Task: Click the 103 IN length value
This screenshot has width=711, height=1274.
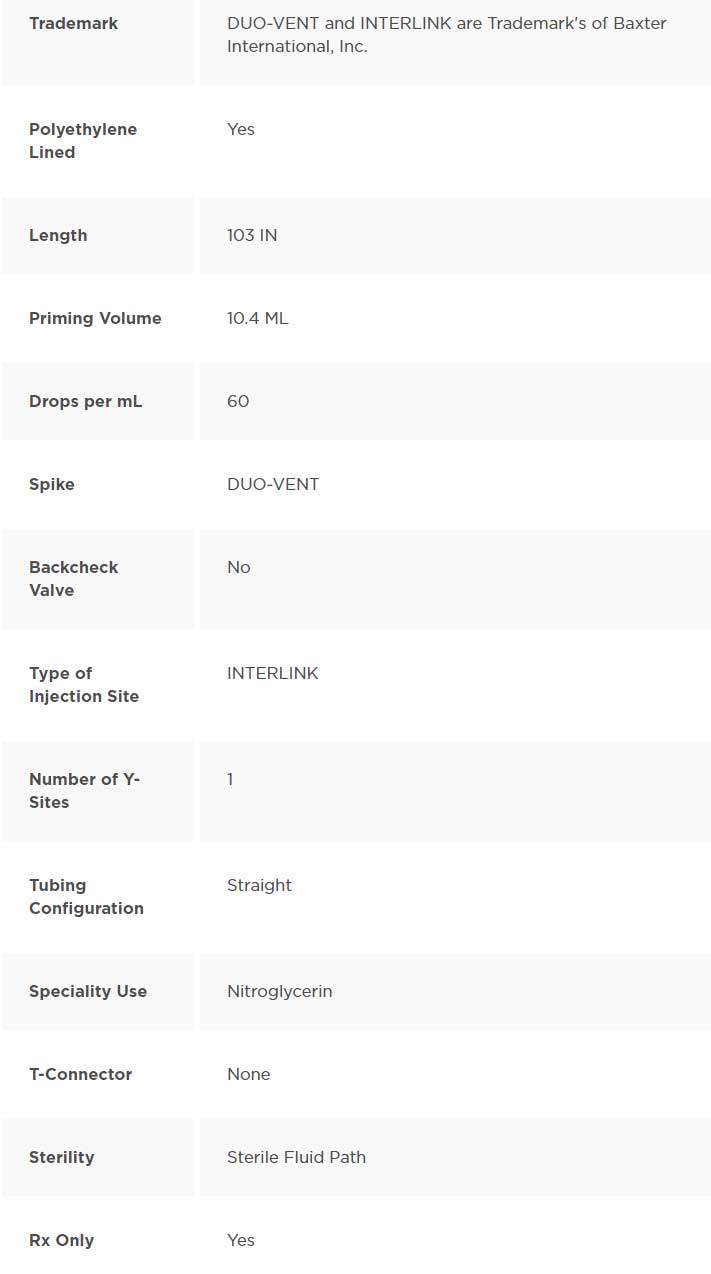Action: coord(252,236)
